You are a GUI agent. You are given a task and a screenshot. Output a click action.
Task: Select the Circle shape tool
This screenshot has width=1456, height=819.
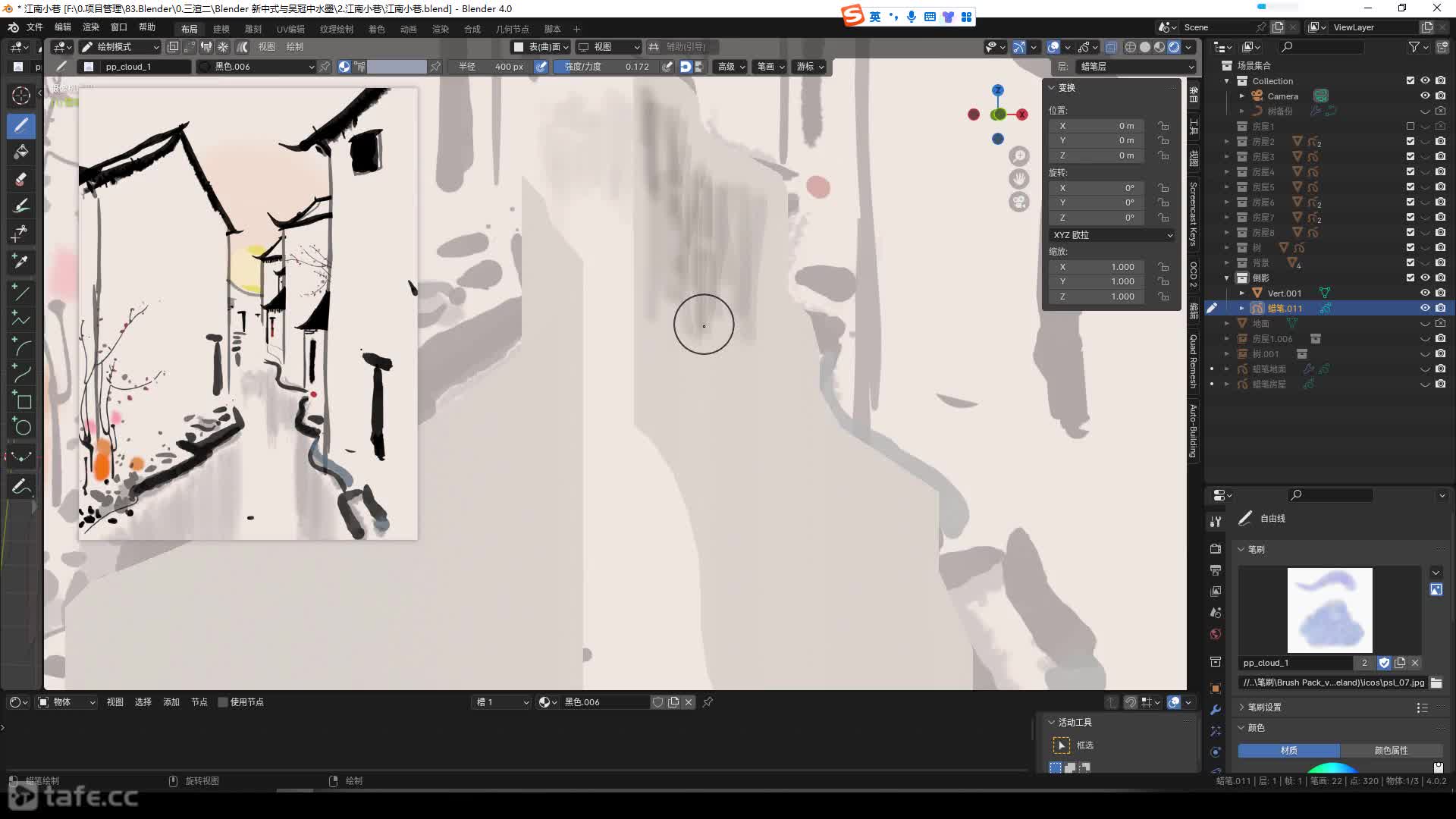pyautogui.click(x=21, y=426)
